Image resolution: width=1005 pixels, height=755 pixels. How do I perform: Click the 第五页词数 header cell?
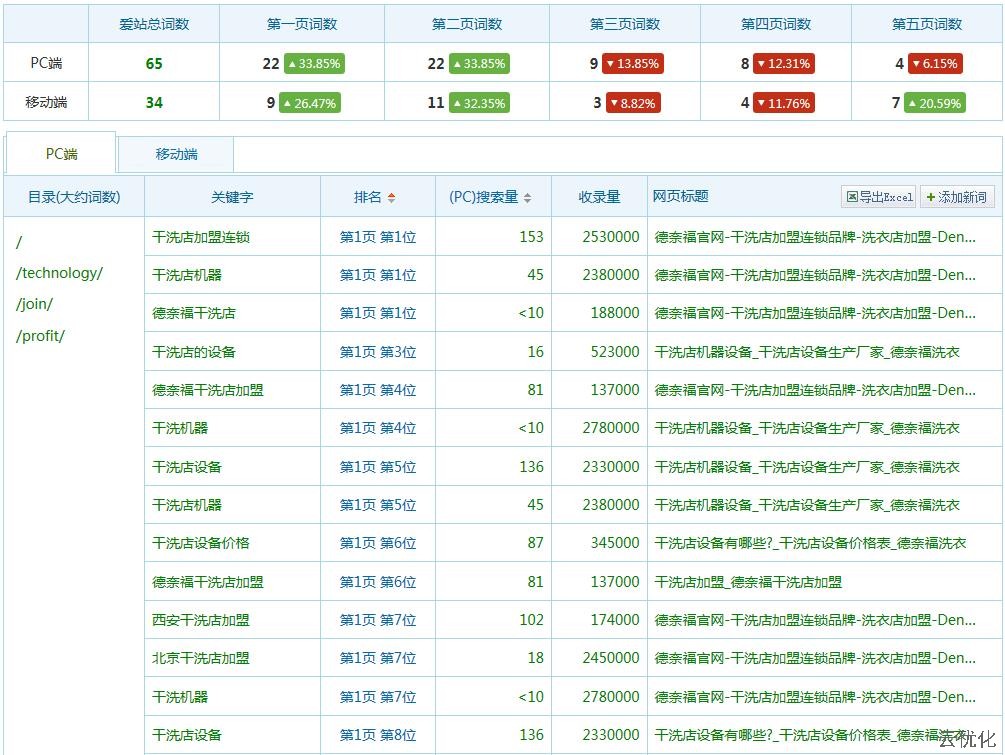pyautogui.click(x=927, y=24)
